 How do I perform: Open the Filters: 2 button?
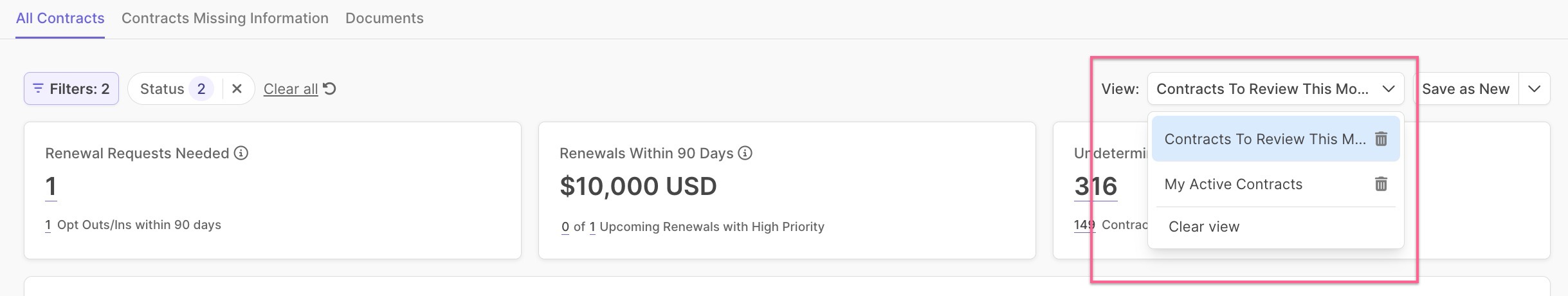71,89
